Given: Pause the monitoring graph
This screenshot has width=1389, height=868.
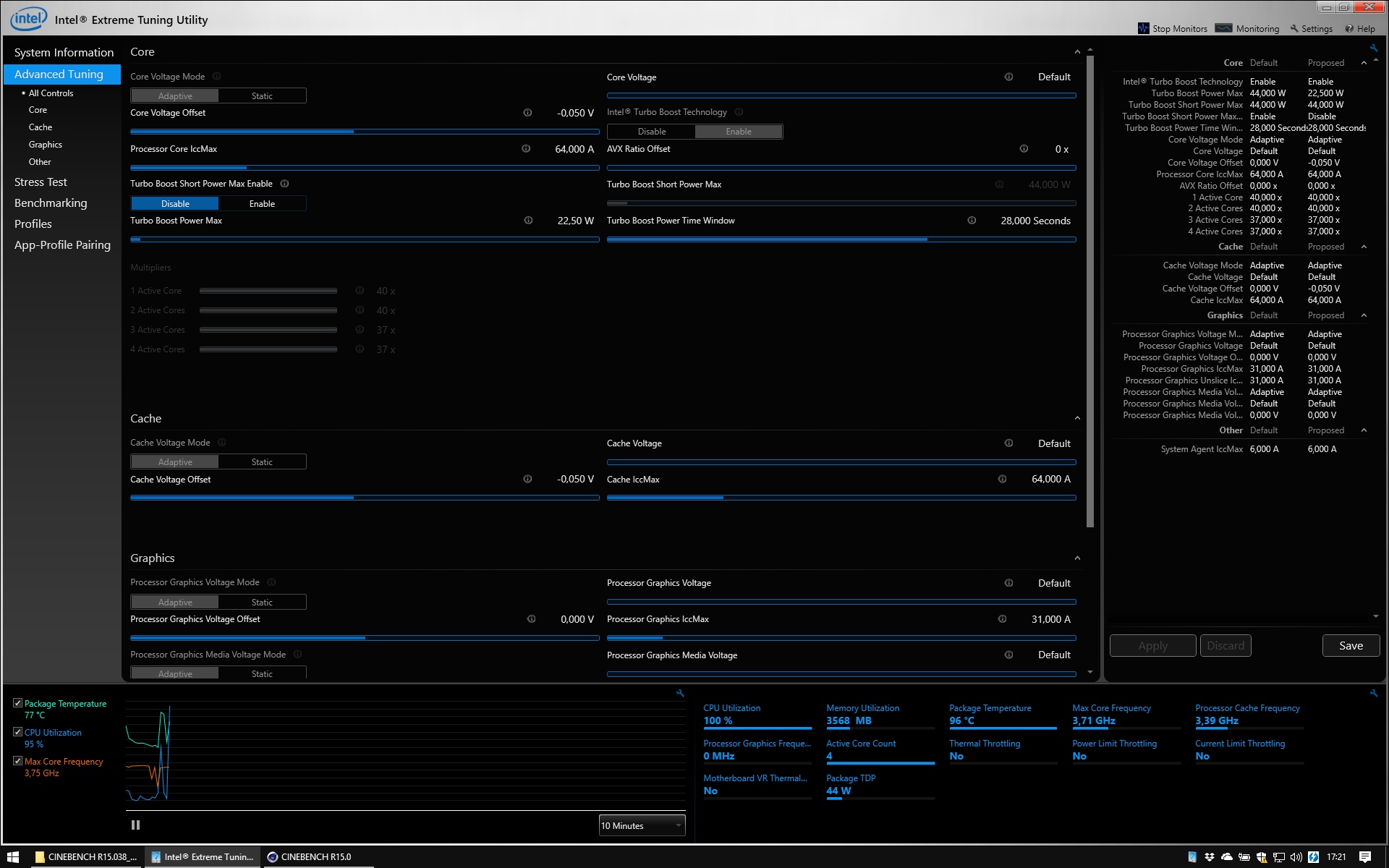Looking at the screenshot, I should pos(135,825).
